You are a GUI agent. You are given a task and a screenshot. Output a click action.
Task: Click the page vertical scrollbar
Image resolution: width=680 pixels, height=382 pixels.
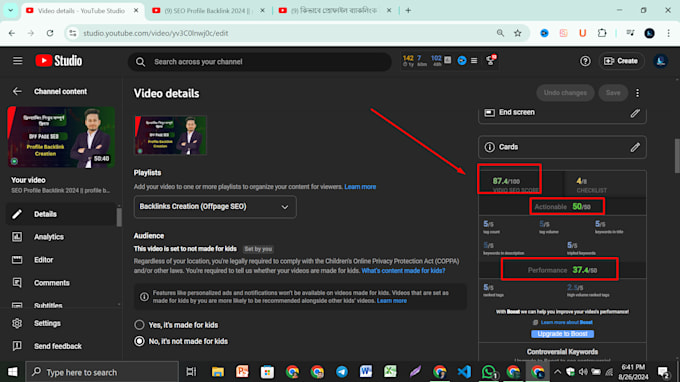click(677, 156)
